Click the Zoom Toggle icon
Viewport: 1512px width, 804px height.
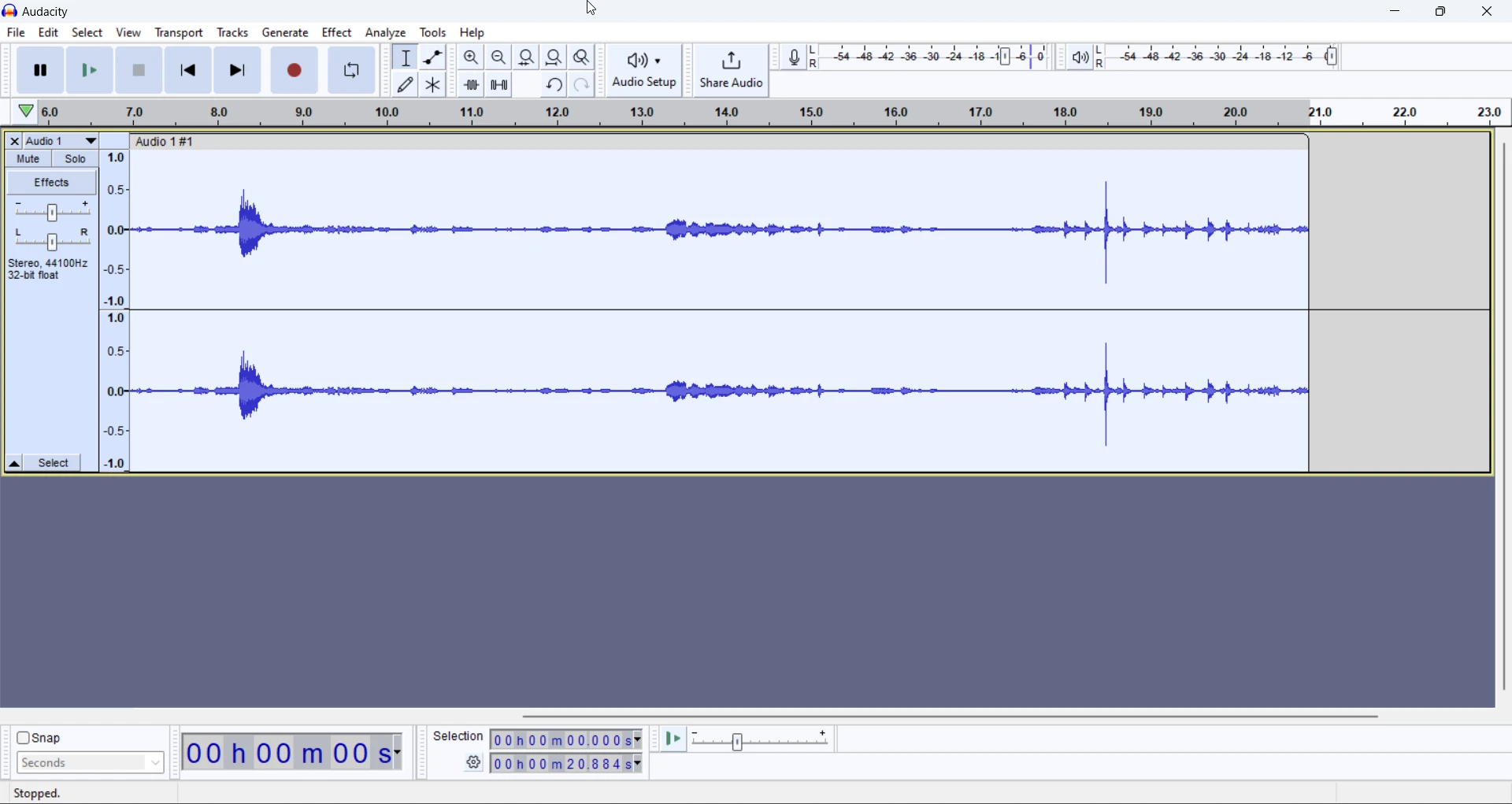pos(582,57)
